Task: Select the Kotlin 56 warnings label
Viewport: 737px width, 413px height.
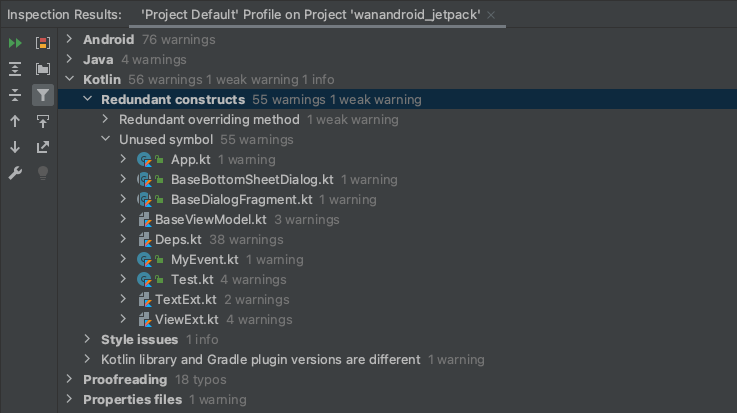Action: (x=209, y=79)
